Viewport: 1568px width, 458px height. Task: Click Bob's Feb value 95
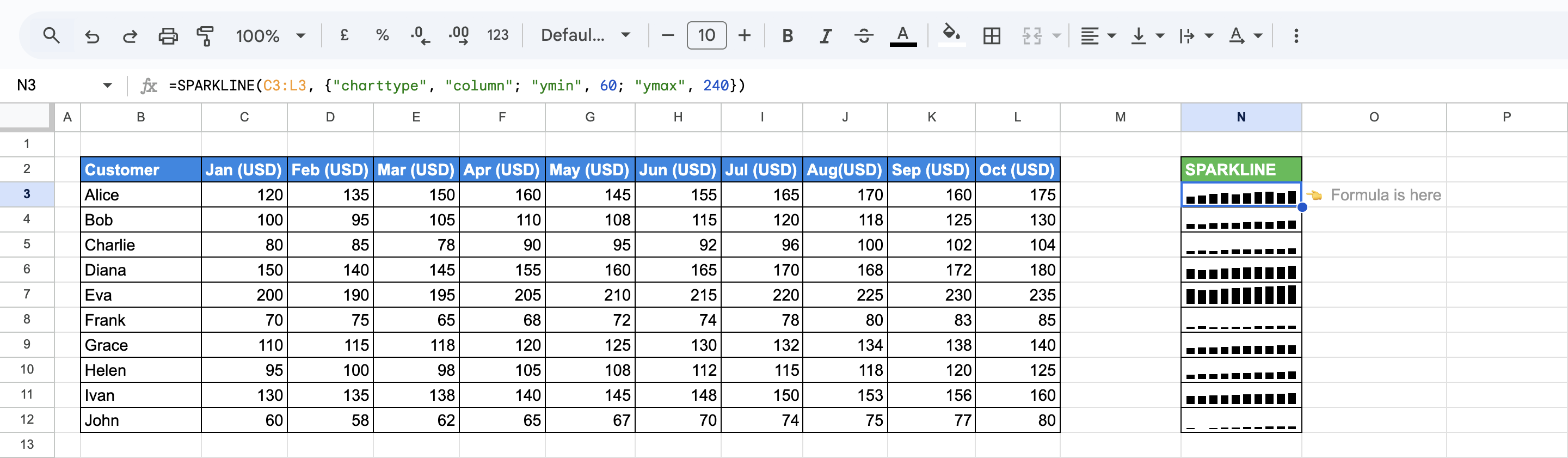pyautogui.click(x=330, y=220)
